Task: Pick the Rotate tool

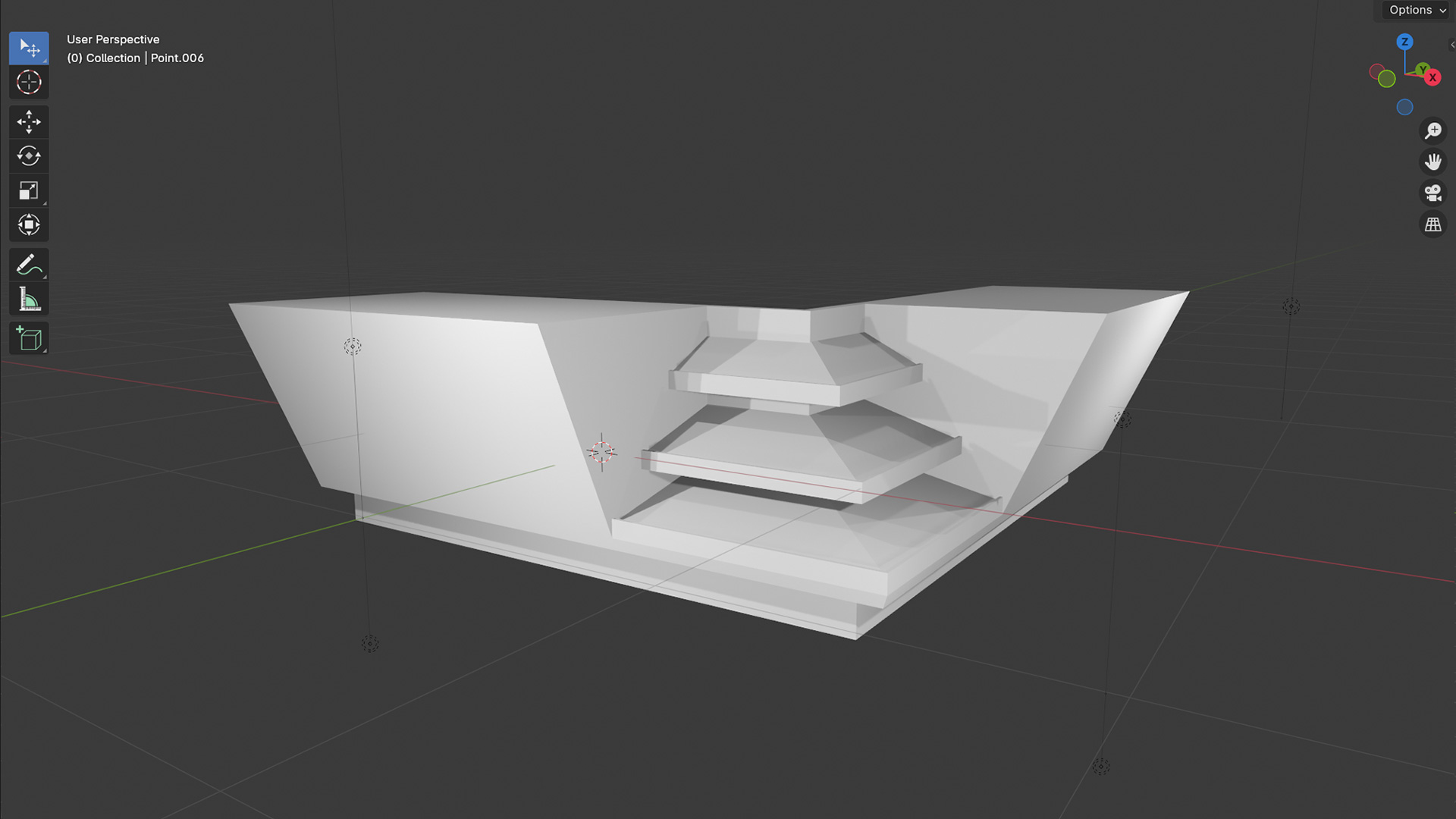Action: tap(29, 156)
